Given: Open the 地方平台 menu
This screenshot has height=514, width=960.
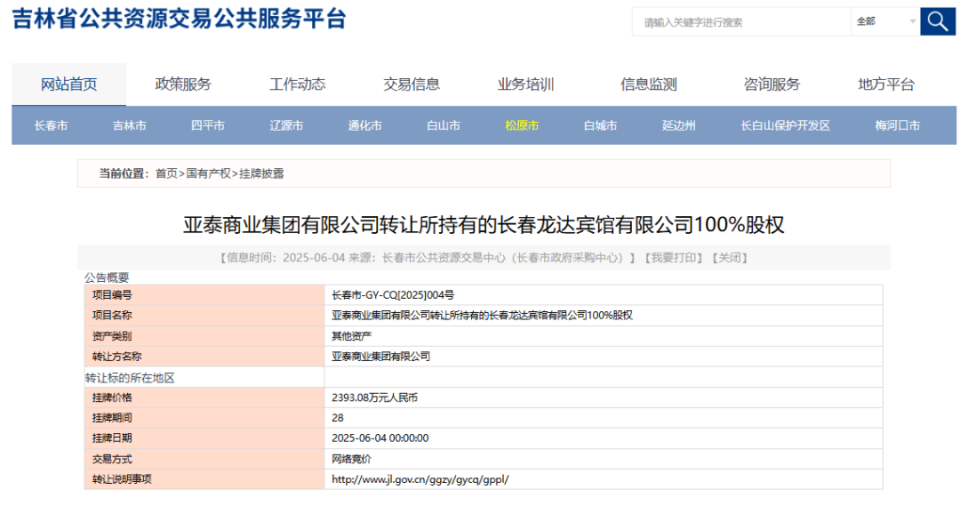Looking at the screenshot, I should pos(886,84).
